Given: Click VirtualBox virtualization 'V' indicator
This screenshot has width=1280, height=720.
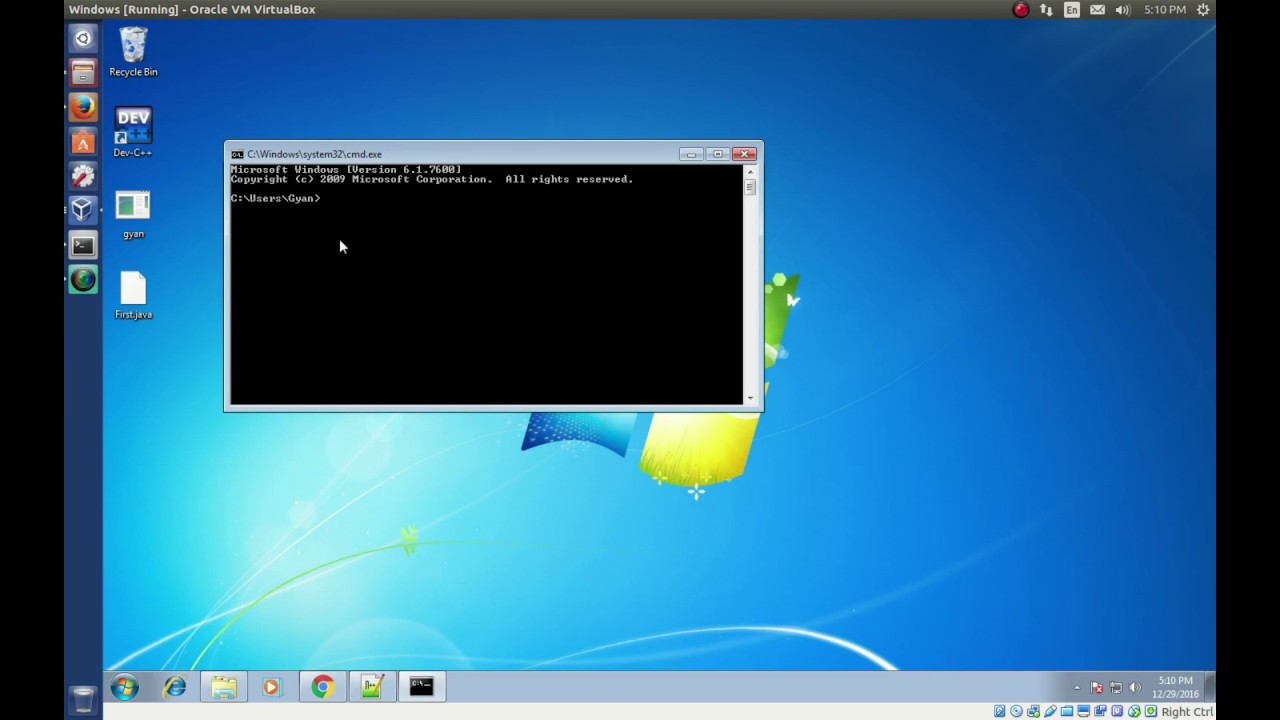Looking at the screenshot, I should click(x=1117, y=711).
